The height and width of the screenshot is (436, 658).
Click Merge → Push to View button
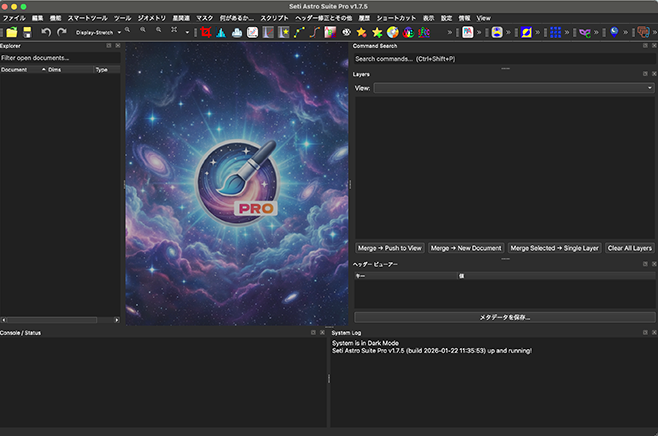389,247
